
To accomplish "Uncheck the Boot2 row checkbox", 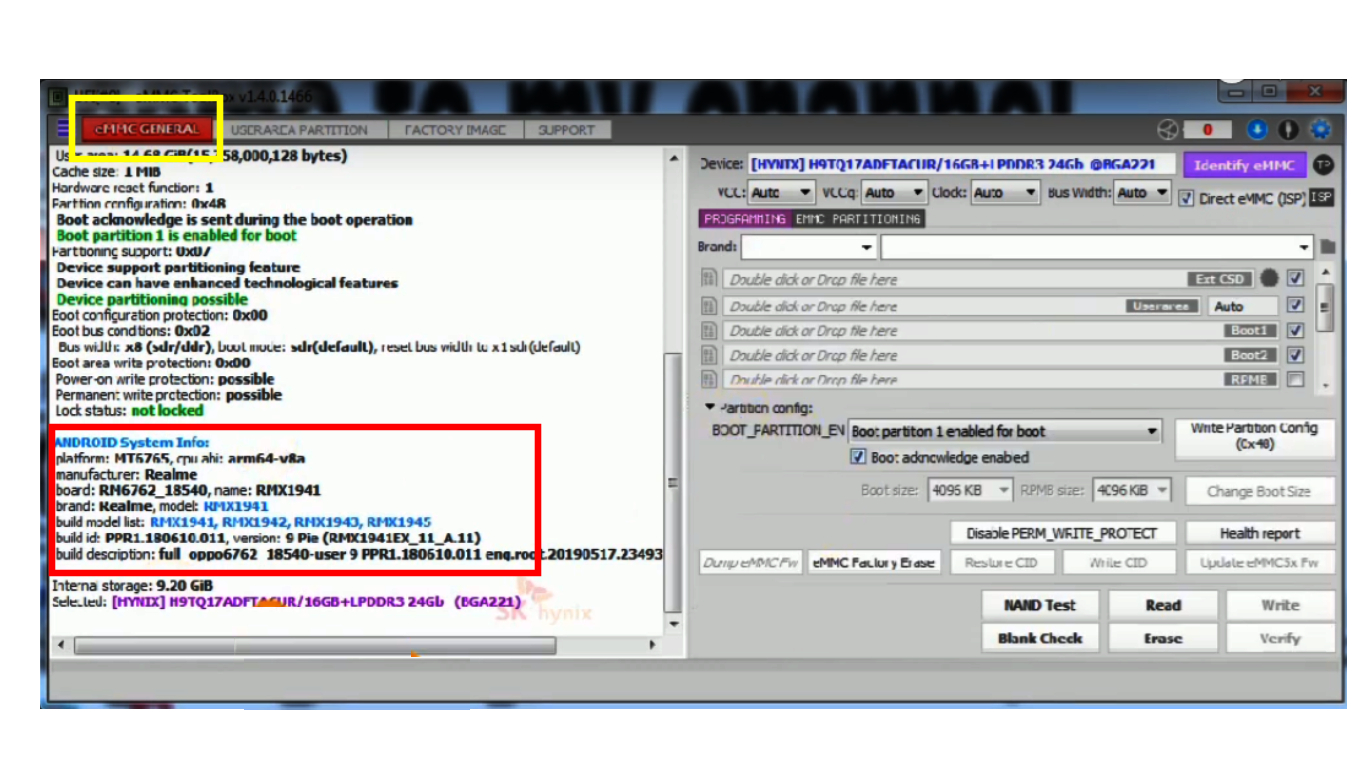I will (1296, 355).
